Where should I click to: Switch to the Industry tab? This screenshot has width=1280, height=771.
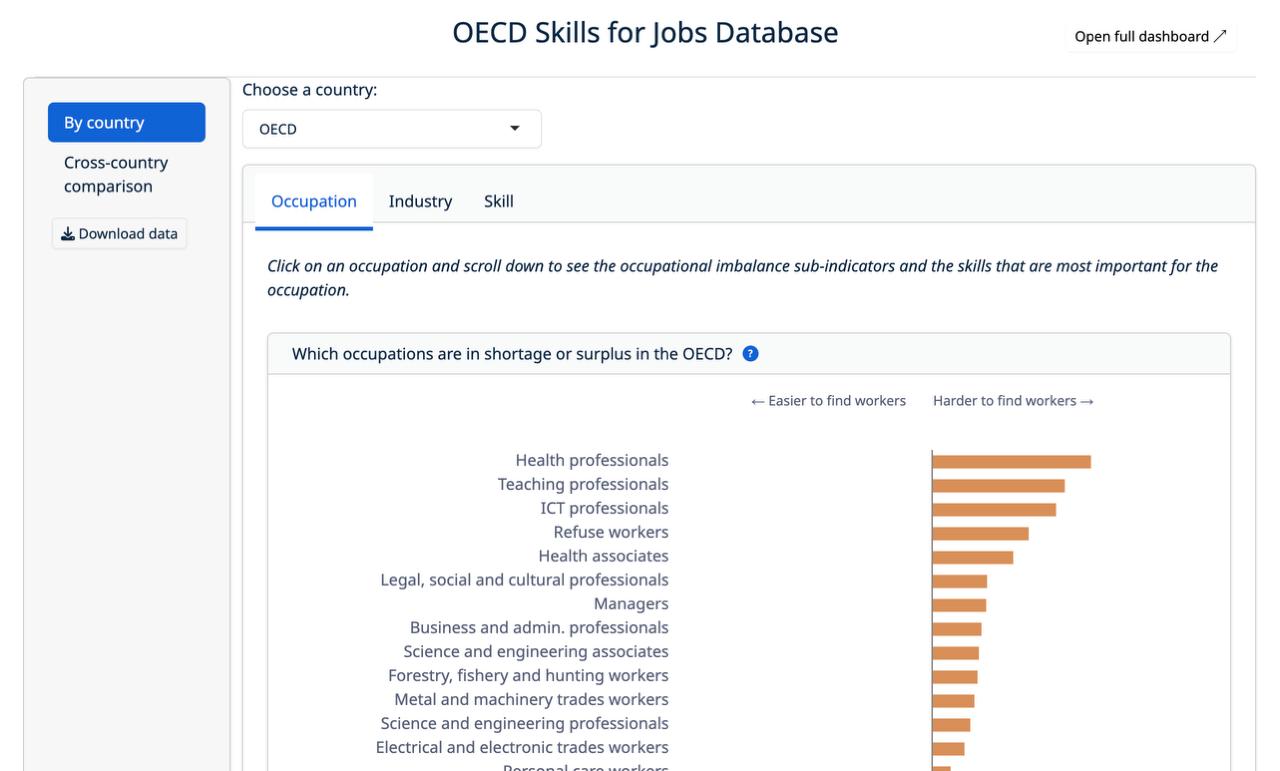coord(420,201)
